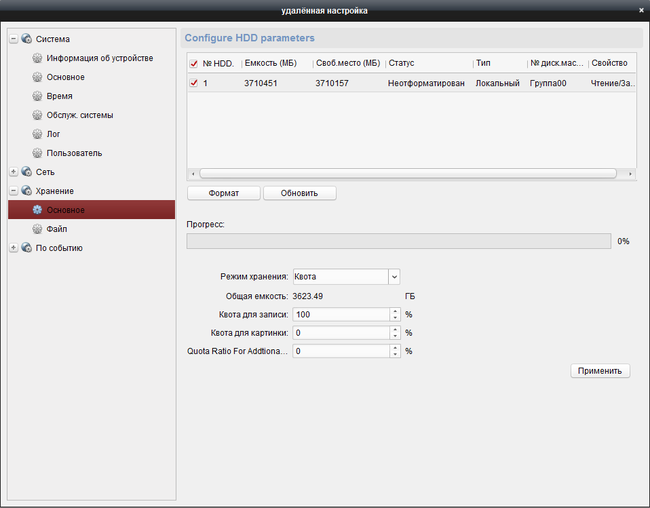
Task: Click the По событию category icon
Action: click(x=26, y=248)
